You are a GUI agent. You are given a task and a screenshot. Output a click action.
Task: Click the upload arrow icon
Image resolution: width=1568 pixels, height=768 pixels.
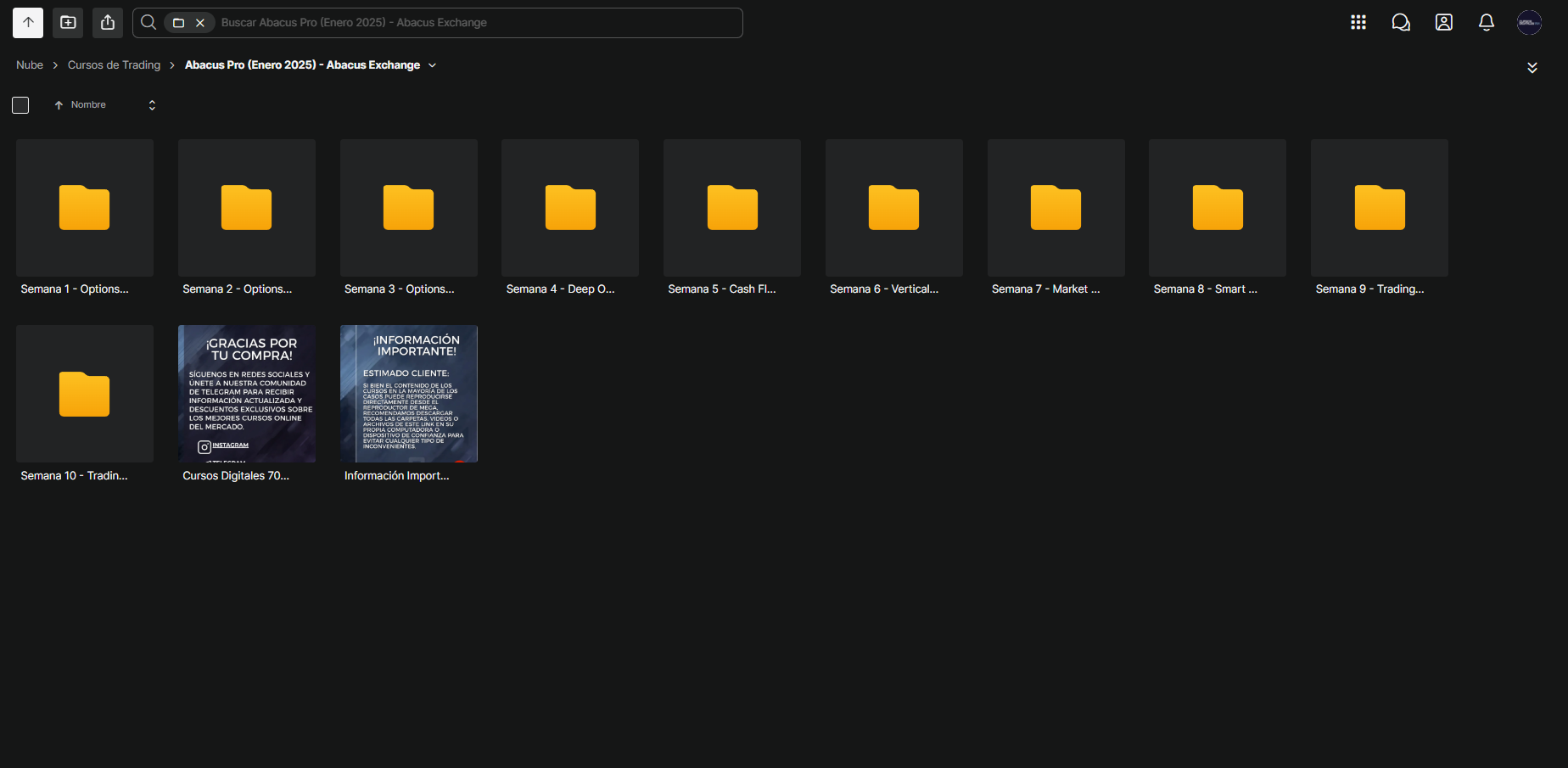(28, 23)
